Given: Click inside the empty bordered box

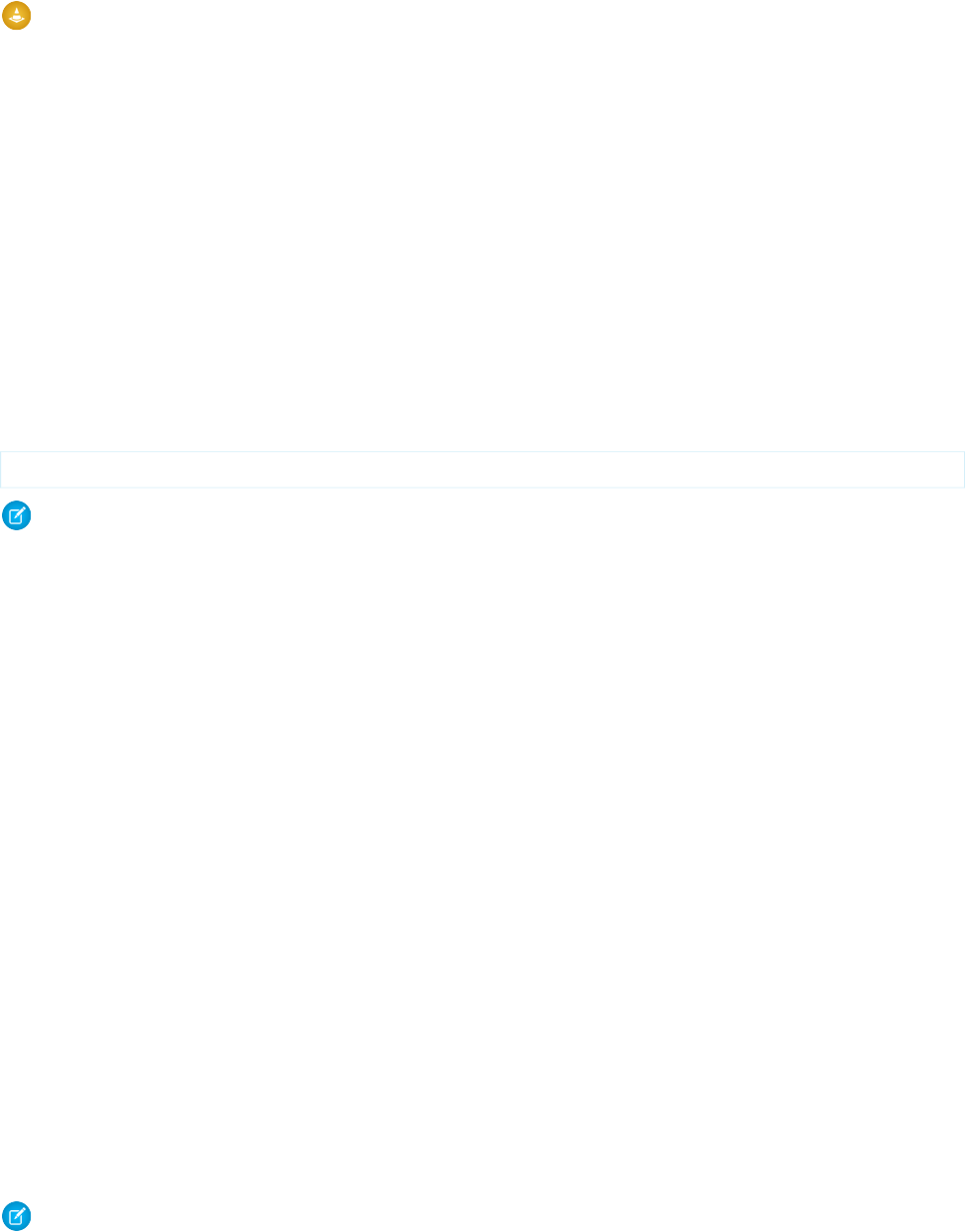Looking at the screenshot, I should (x=482, y=470).
